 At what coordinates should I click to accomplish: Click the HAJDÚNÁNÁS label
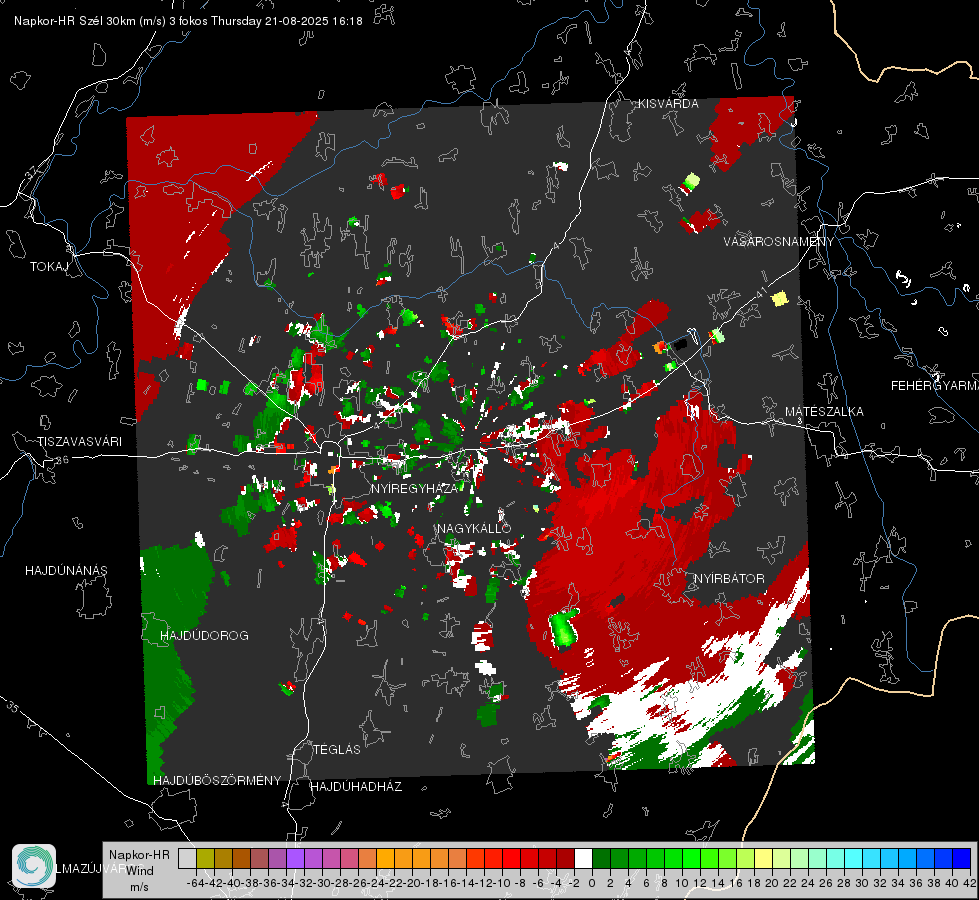(66, 570)
